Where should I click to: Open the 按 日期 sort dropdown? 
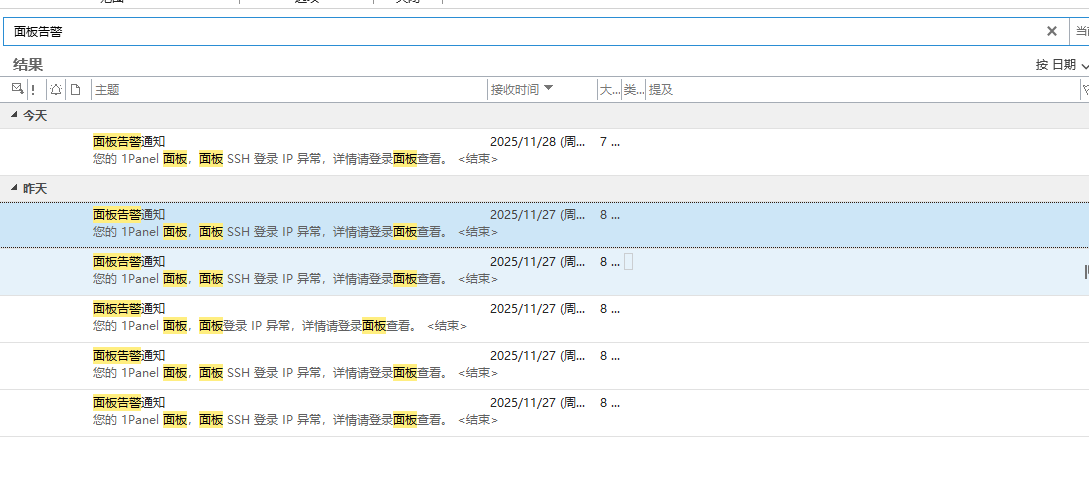1061,65
